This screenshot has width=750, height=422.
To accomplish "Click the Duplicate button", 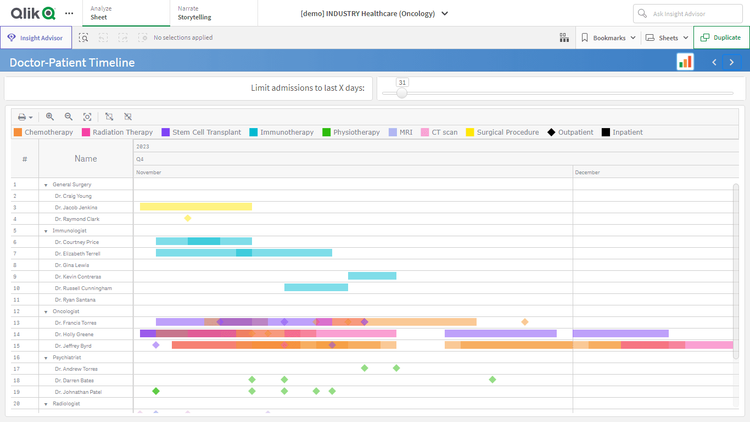I will [x=720, y=38].
